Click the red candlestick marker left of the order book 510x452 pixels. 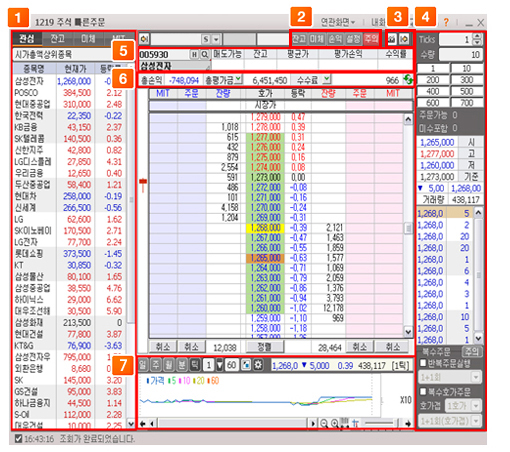click(x=143, y=185)
